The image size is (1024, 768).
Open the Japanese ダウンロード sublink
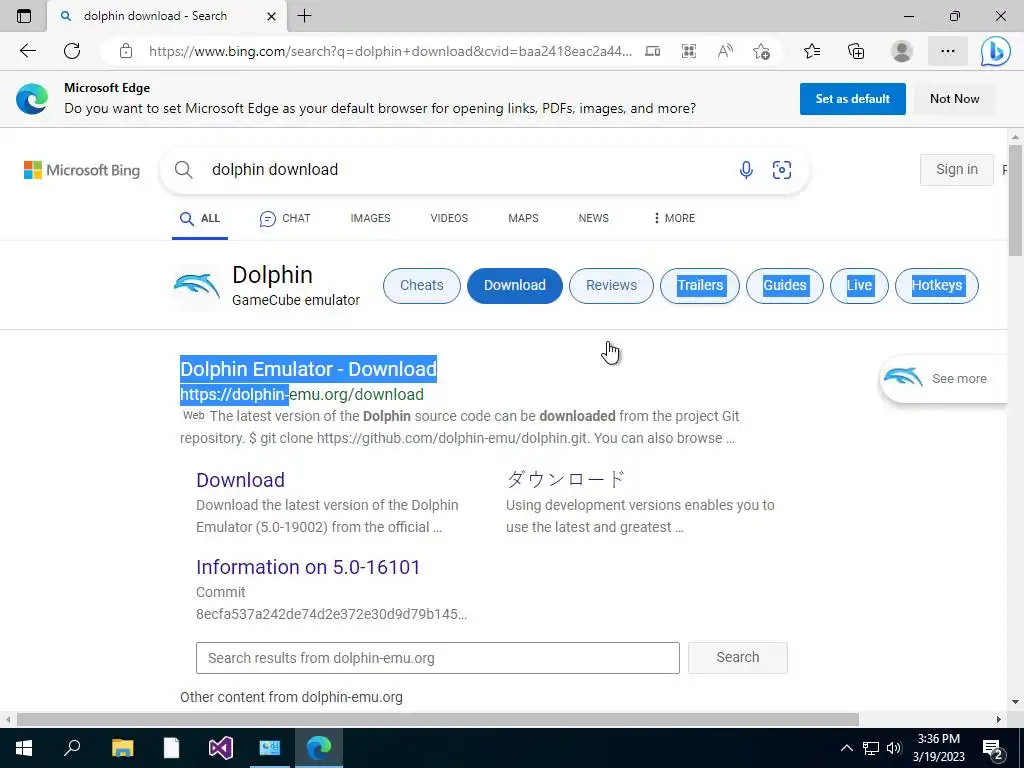pyautogui.click(x=566, y=479)
